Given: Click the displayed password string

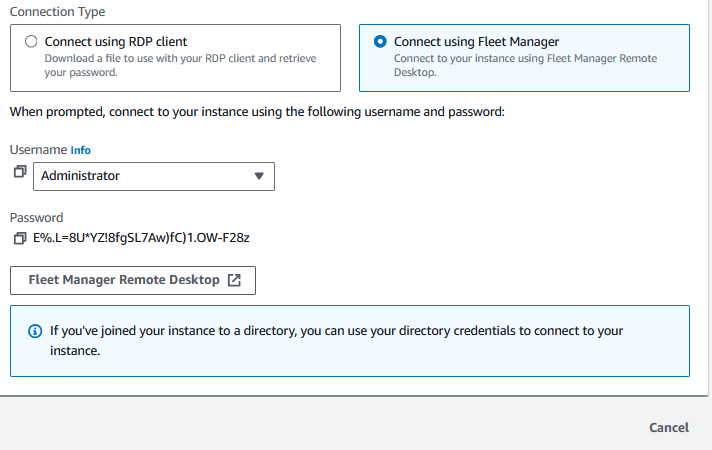Looking at the screenshot, I should [x=141, y=238].
